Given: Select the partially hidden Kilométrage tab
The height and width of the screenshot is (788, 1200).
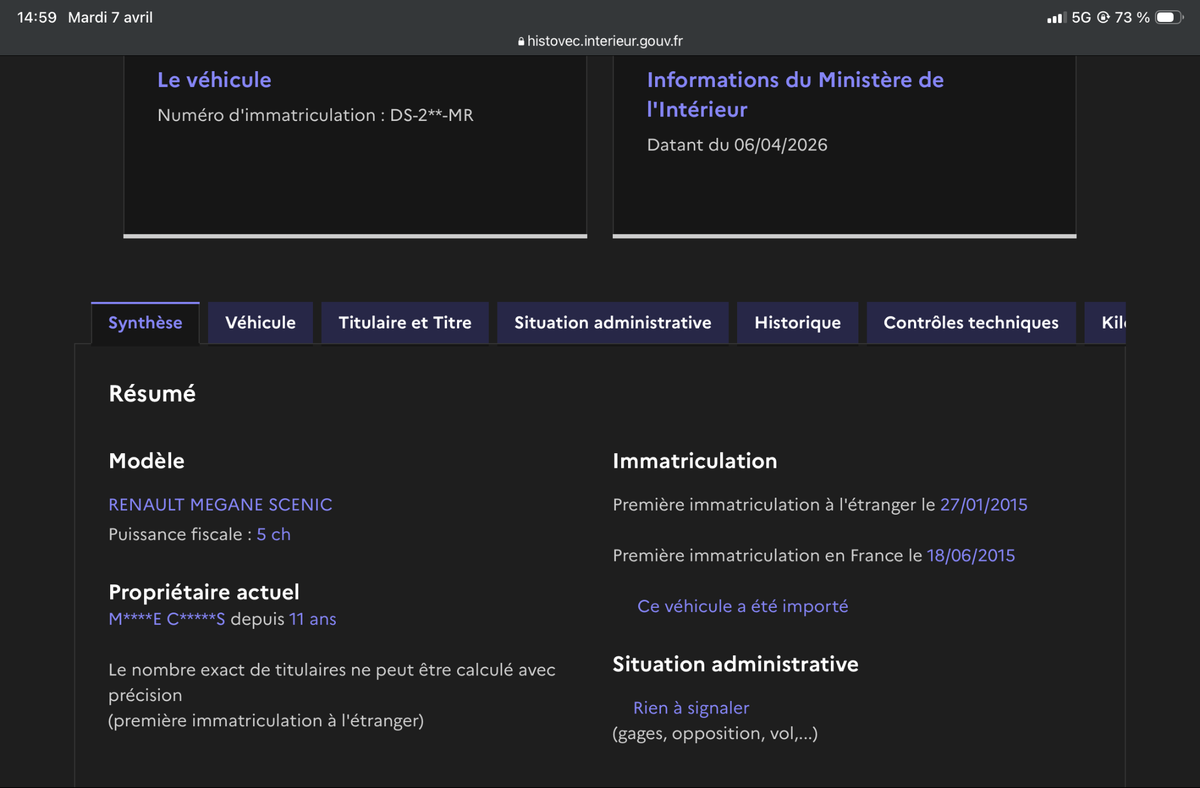Looking at the screenshot, I should (x=1106, y=322).
